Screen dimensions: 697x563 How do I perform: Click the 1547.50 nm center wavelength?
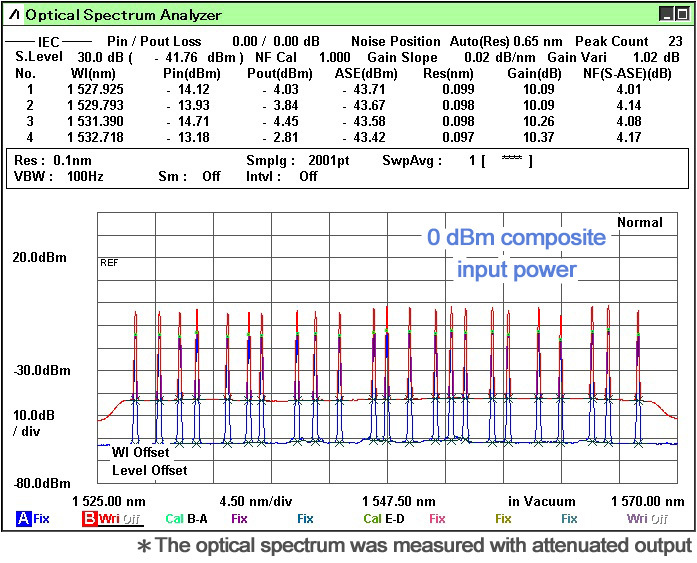tap(398, 501)
